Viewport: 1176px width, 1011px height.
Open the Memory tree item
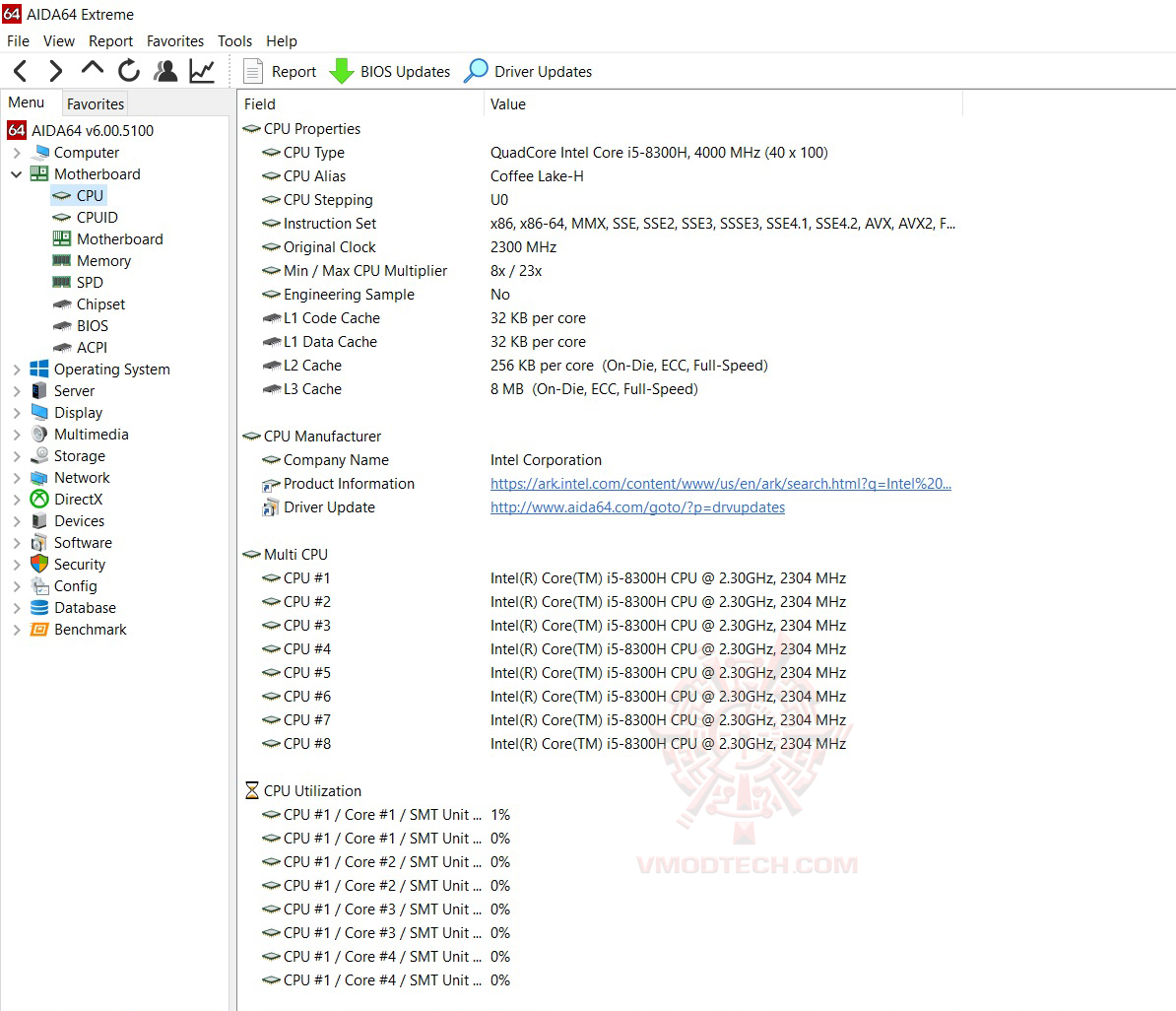[92, 261]
